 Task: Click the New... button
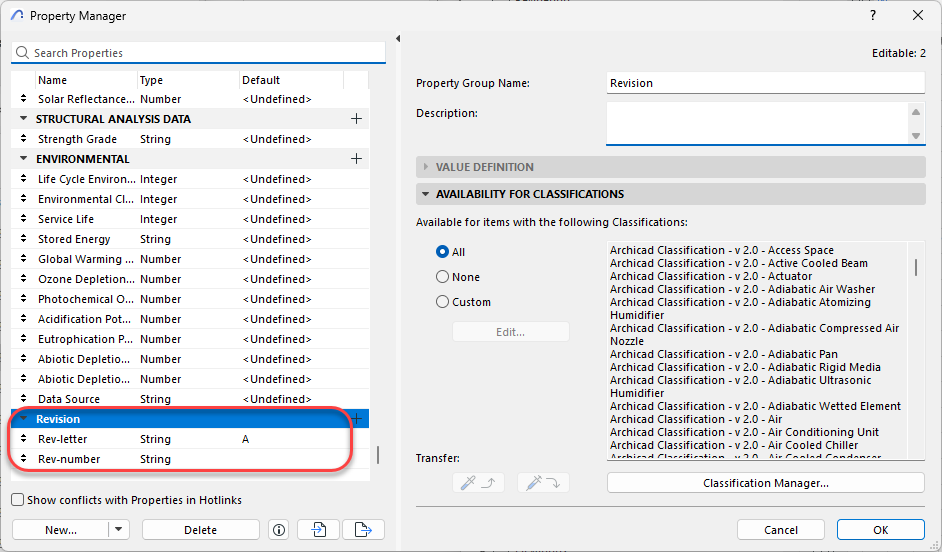point(61,530)
